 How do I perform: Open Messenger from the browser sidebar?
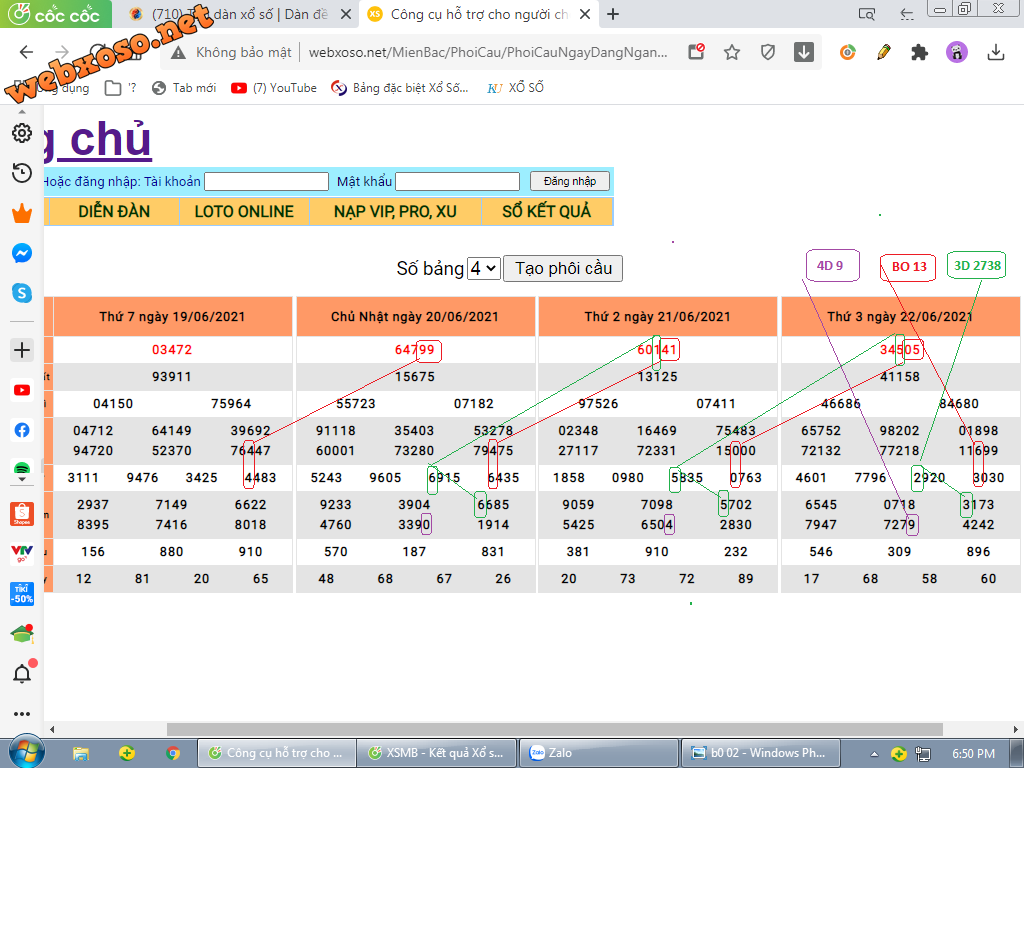click(x=22, y=254)
